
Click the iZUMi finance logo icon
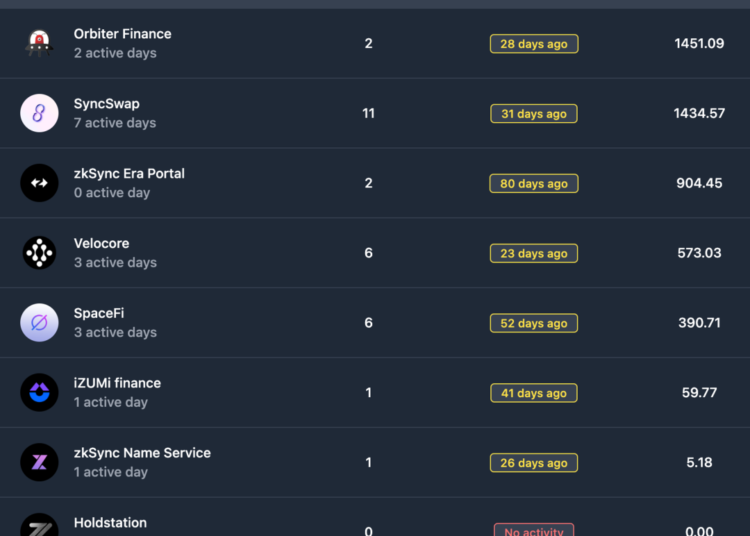(x=40, y=393)
